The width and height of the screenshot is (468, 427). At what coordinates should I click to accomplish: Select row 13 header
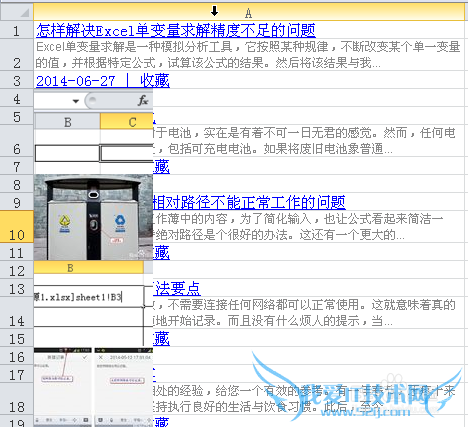coord(17,288)
